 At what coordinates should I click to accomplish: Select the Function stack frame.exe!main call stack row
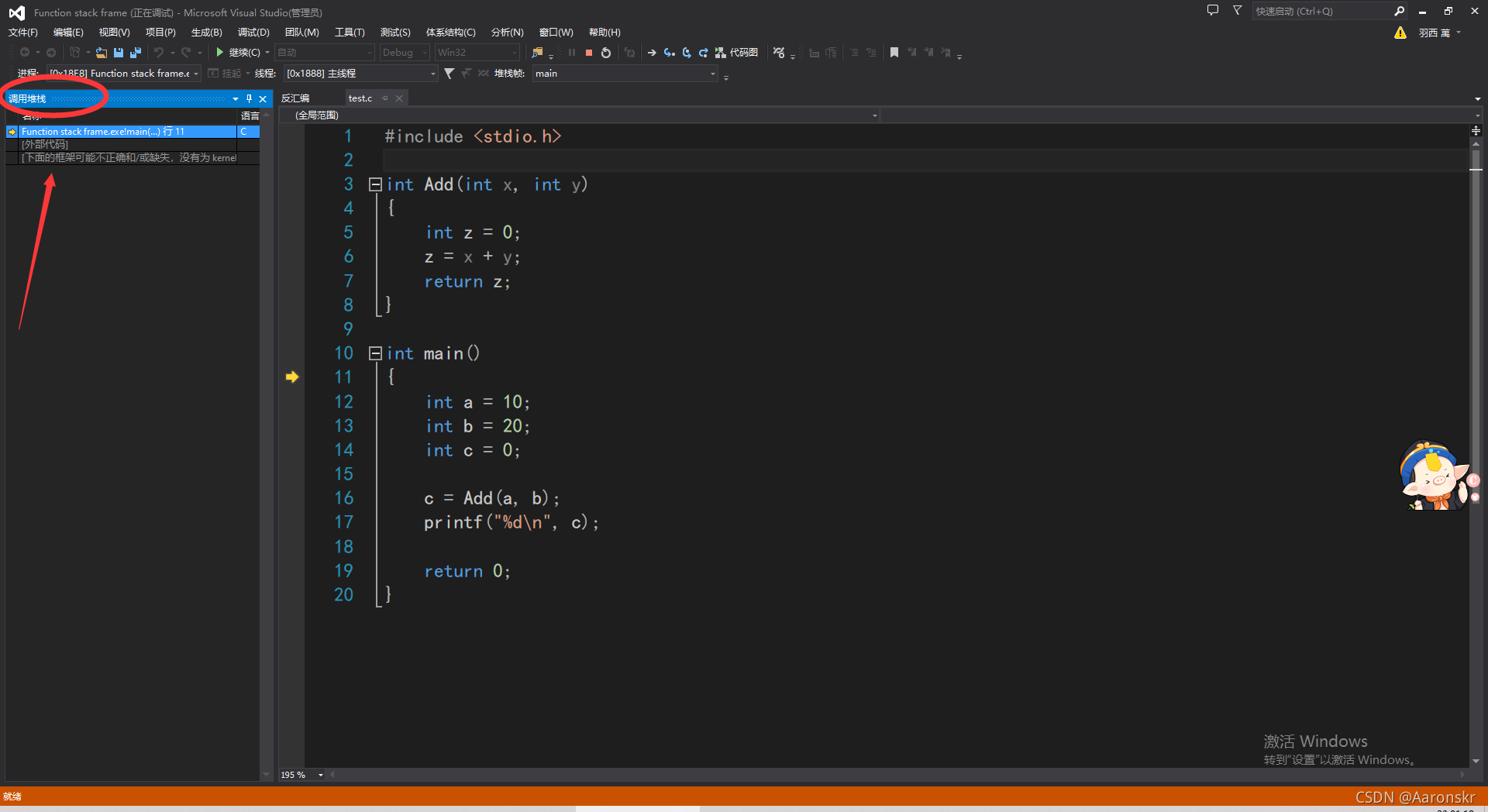tap(133, 132)
